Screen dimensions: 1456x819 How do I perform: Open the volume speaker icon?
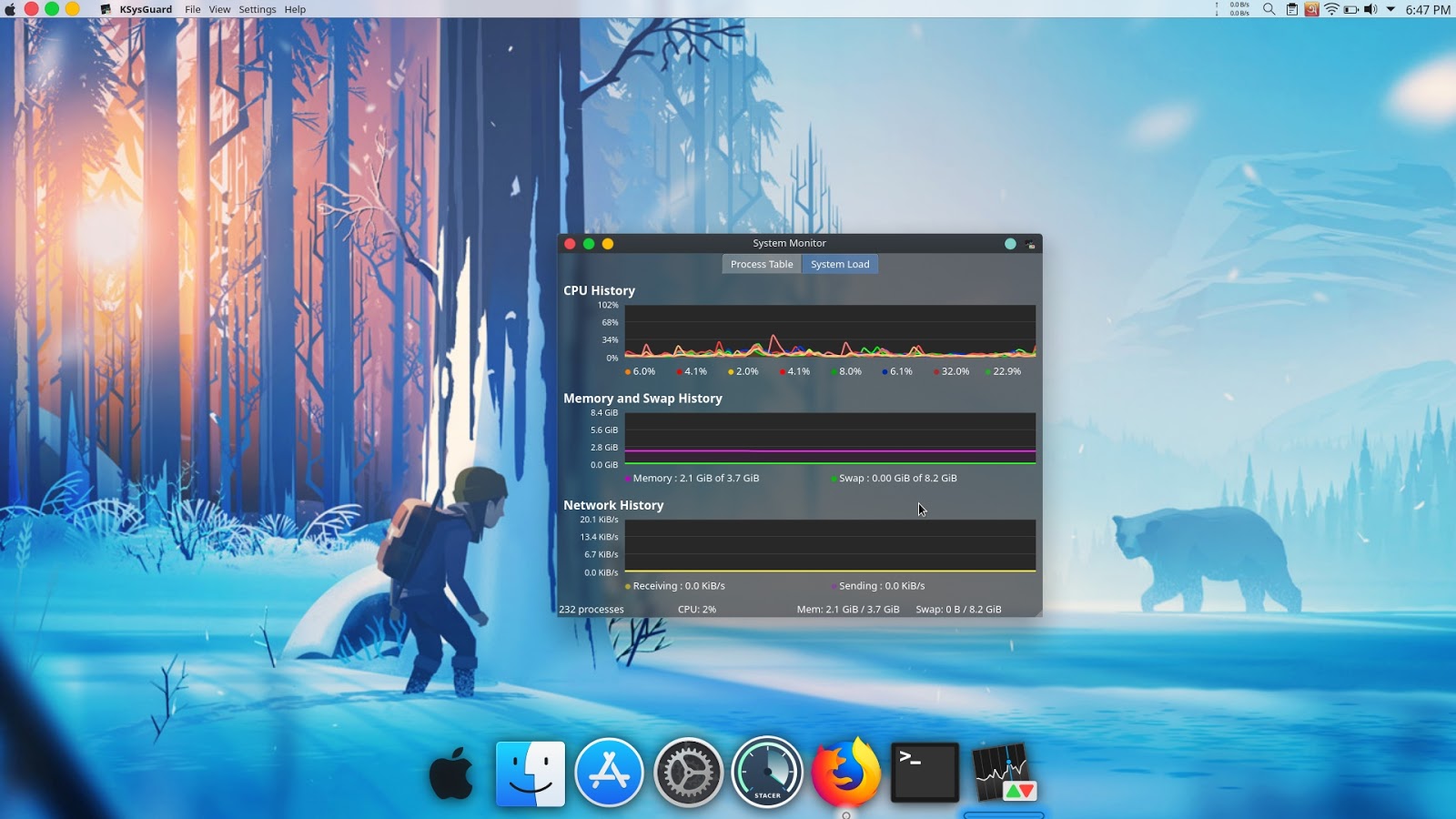pyautogui.click(x=1370, y=9)
